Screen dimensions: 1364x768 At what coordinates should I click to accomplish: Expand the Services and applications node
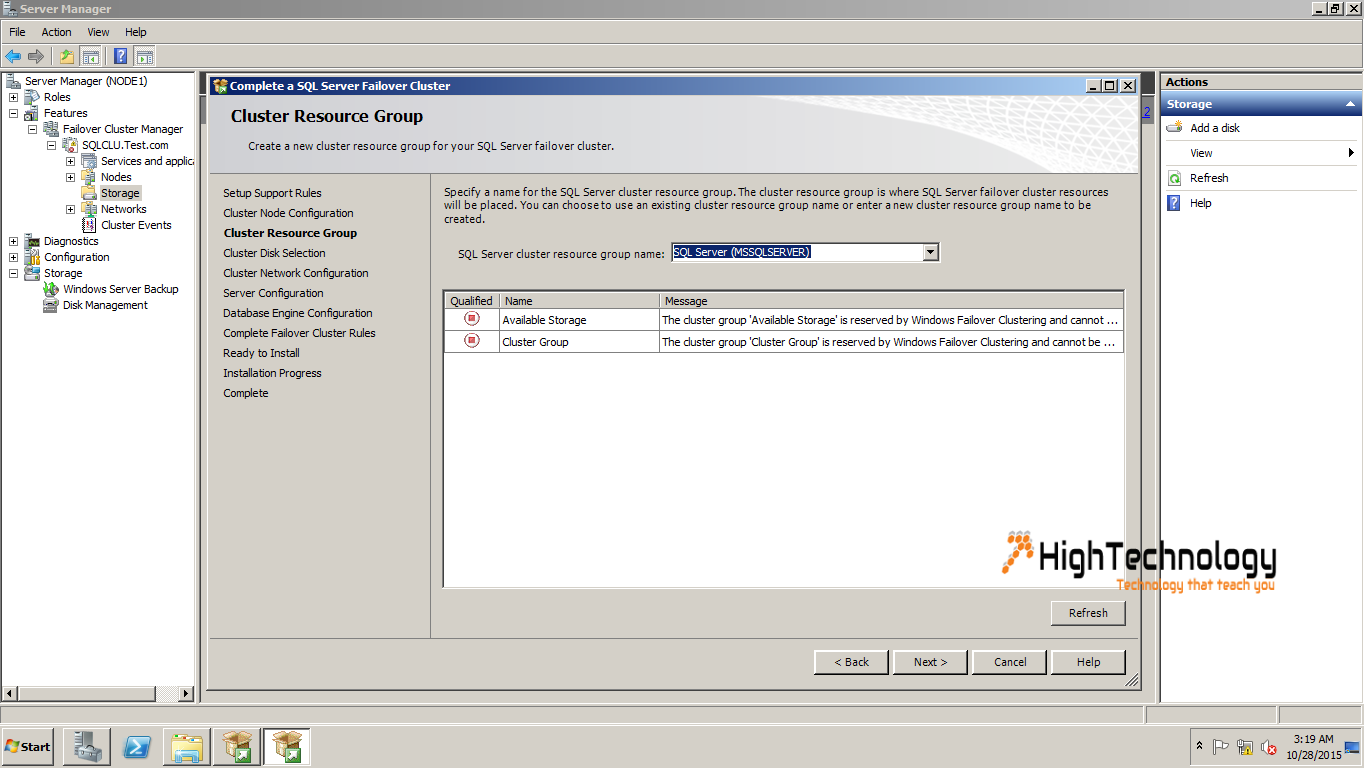click(70, 161)
